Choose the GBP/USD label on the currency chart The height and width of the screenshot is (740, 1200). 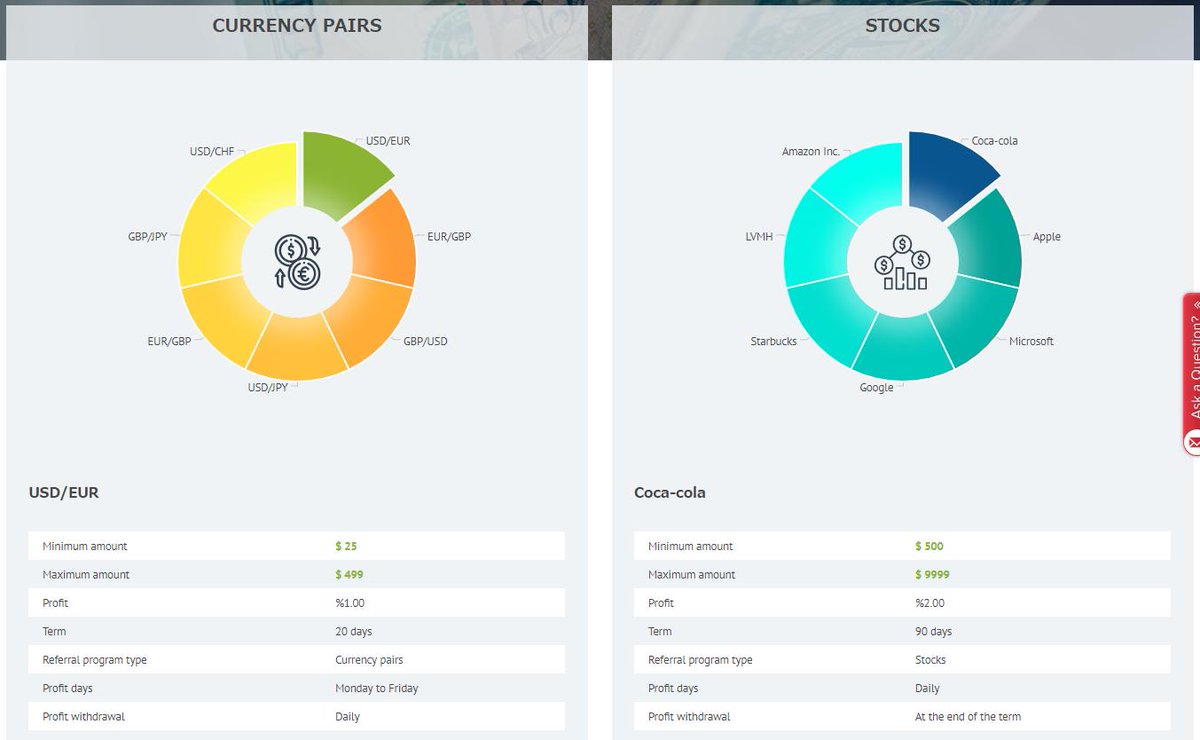point(425,341)
